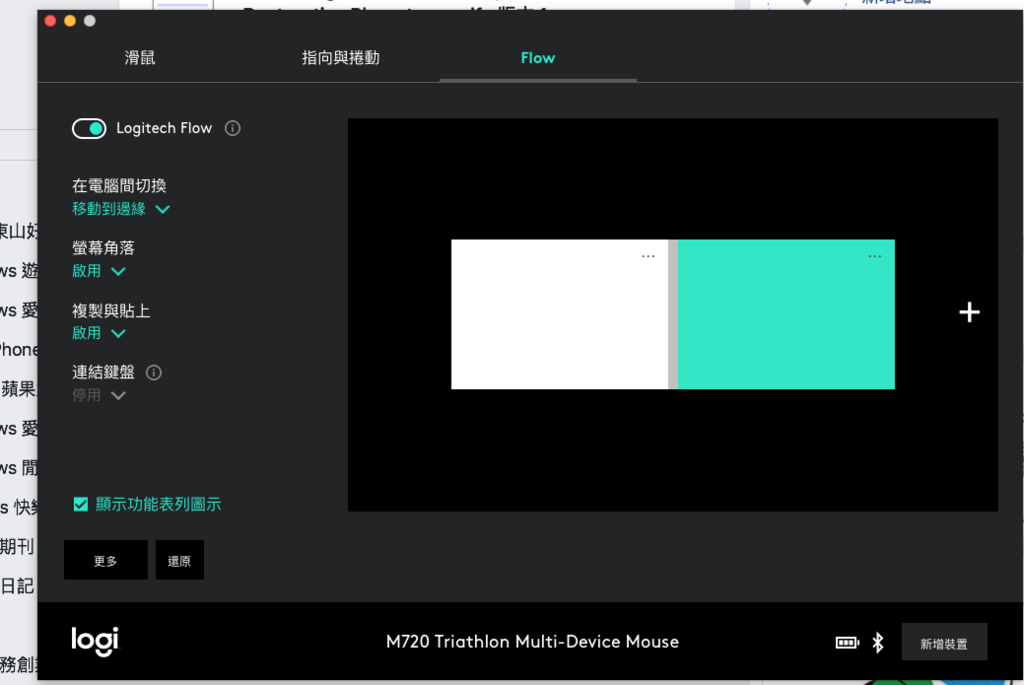Open white computer's three-dot options menu
Image resolution: width=1024 pixels, height=685 pixels.
[x=648, y=256]
